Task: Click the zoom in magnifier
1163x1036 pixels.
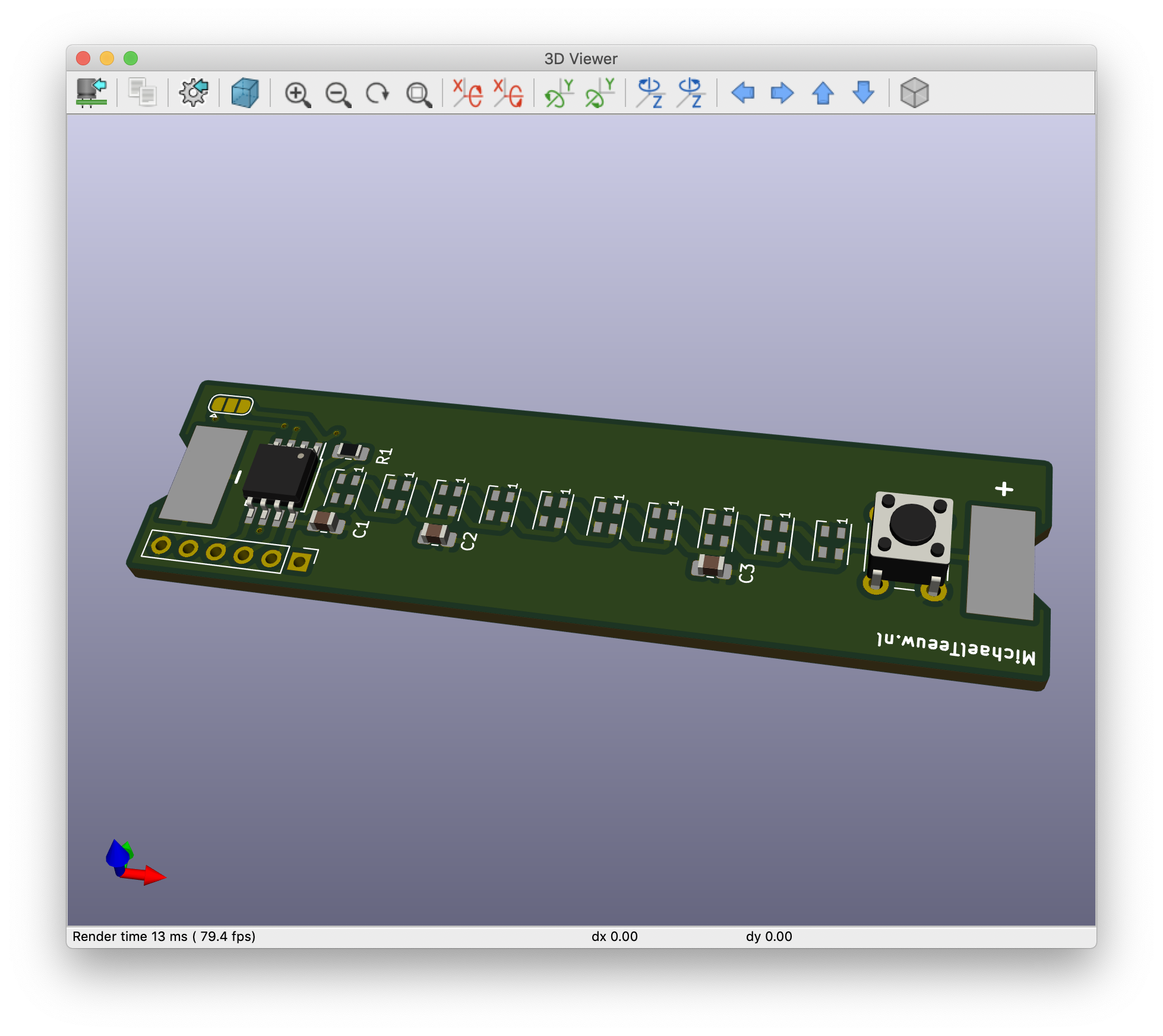Action: coord(297,94)
